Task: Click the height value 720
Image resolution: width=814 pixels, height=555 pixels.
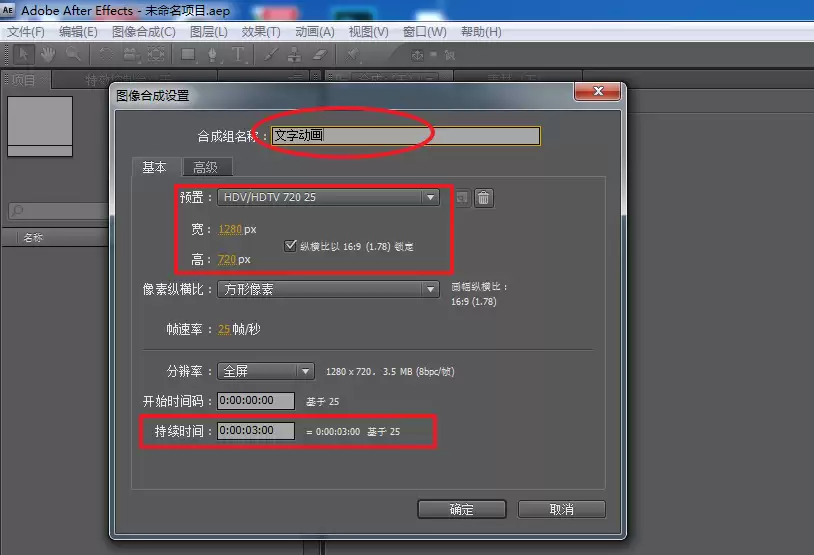Action: (227, 259)
